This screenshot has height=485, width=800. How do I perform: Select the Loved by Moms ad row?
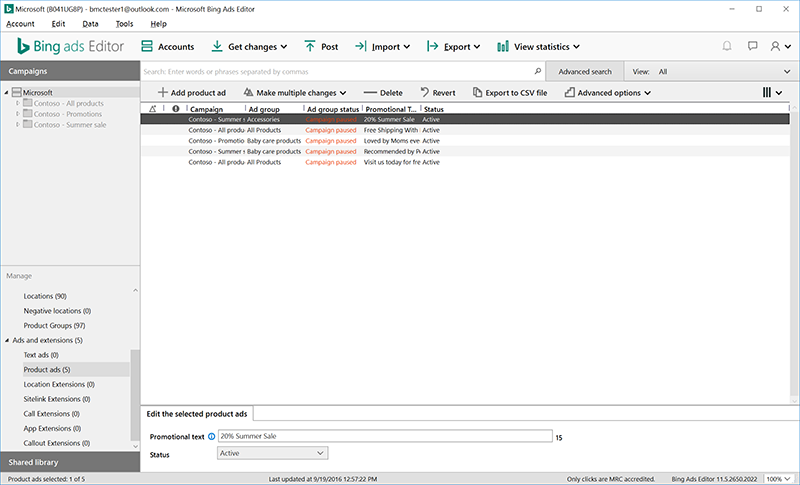(465, 141)
